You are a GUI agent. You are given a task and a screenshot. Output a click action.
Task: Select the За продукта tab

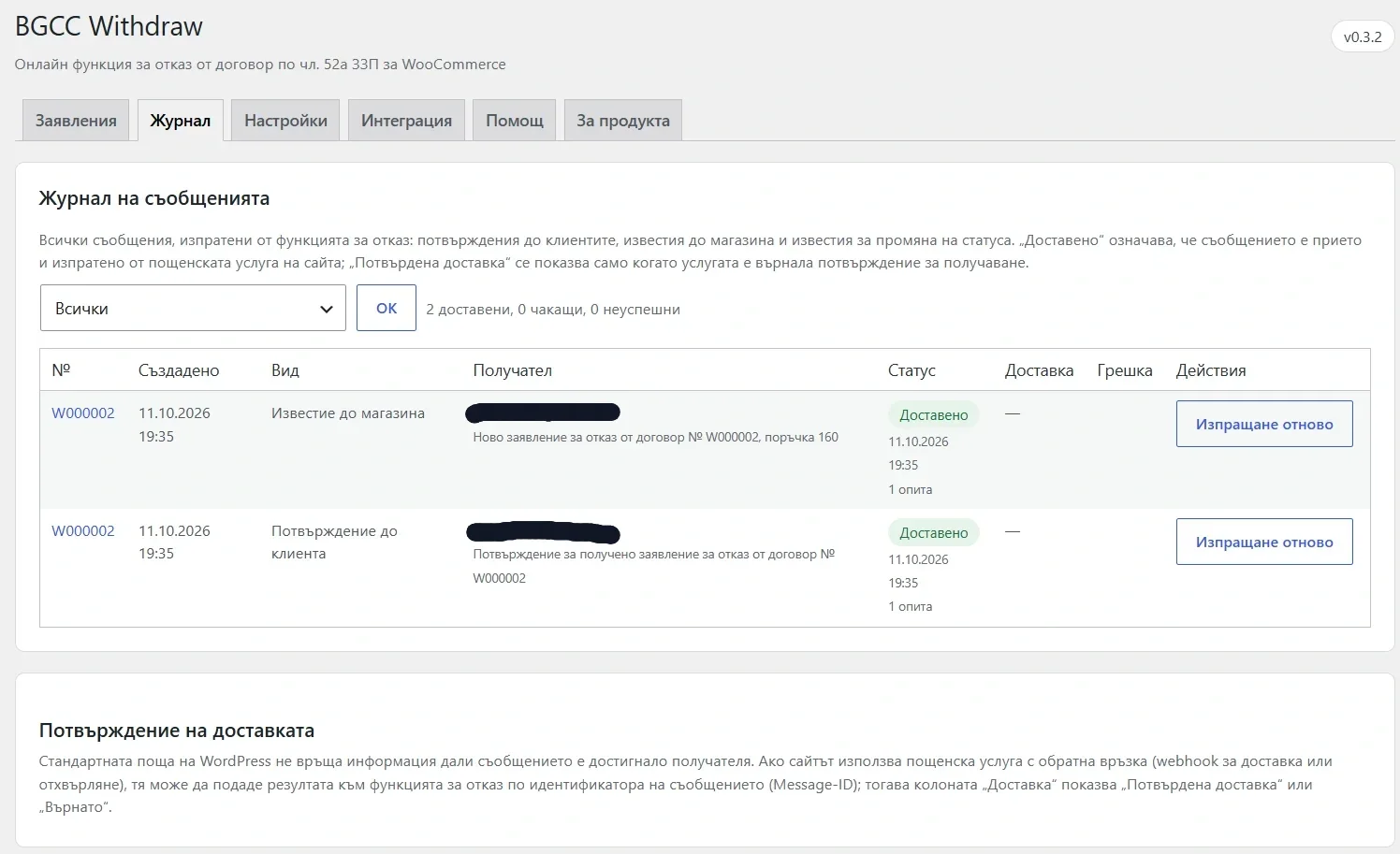[623, 121]
